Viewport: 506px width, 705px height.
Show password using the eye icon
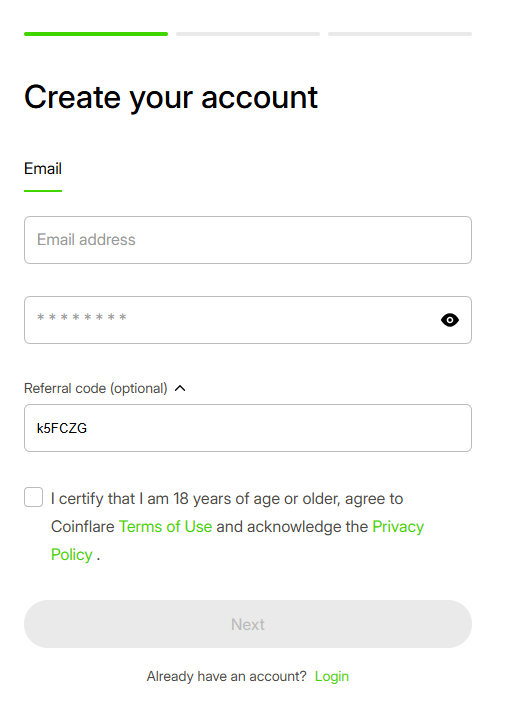(x=449, y=320)
